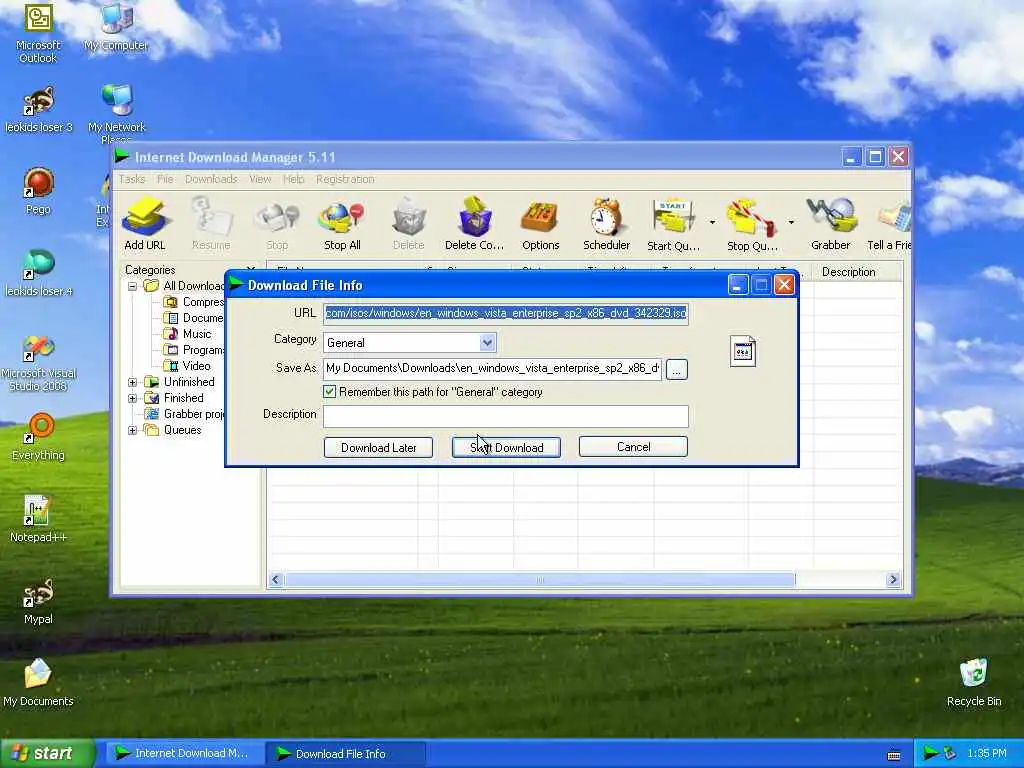Screen dimensions: 1024x768
Task: Expand the Queues category node
Action: [x=132, y=430]
